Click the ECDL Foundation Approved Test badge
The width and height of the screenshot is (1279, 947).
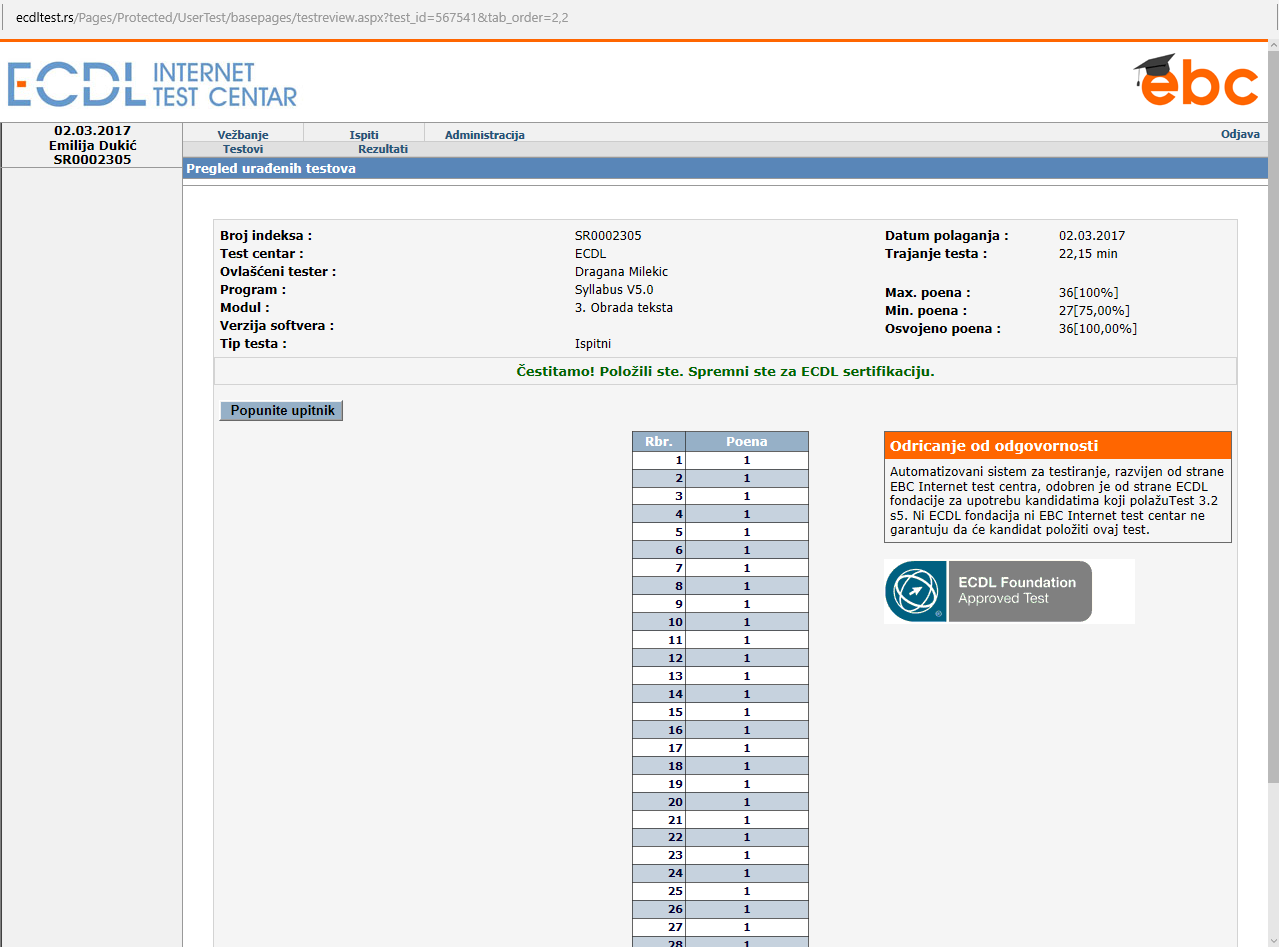(988, 591)
